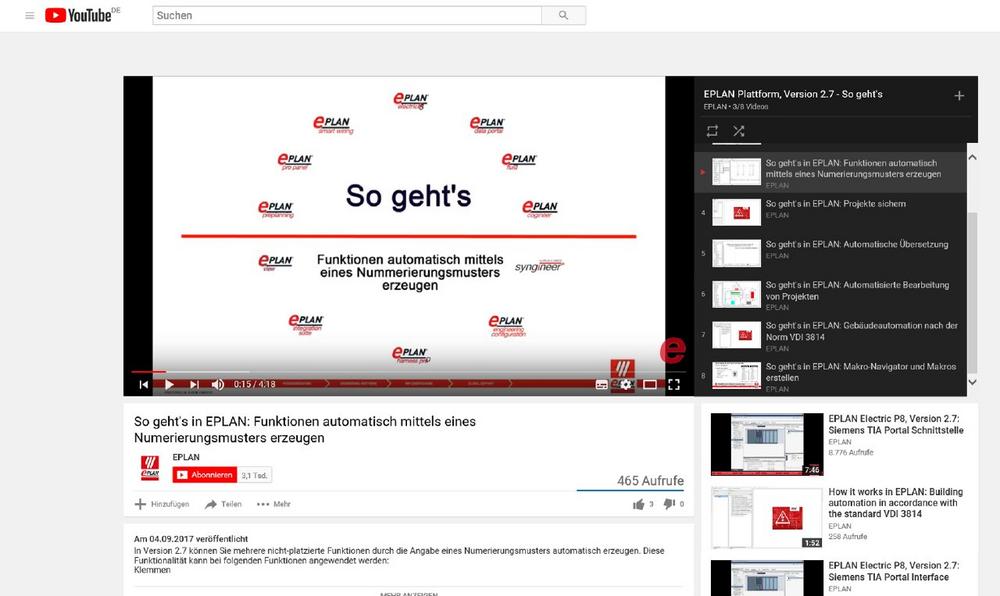Screen dimensions: 1000x596
Task: Mute the video volume
Action: pos(218,384)
